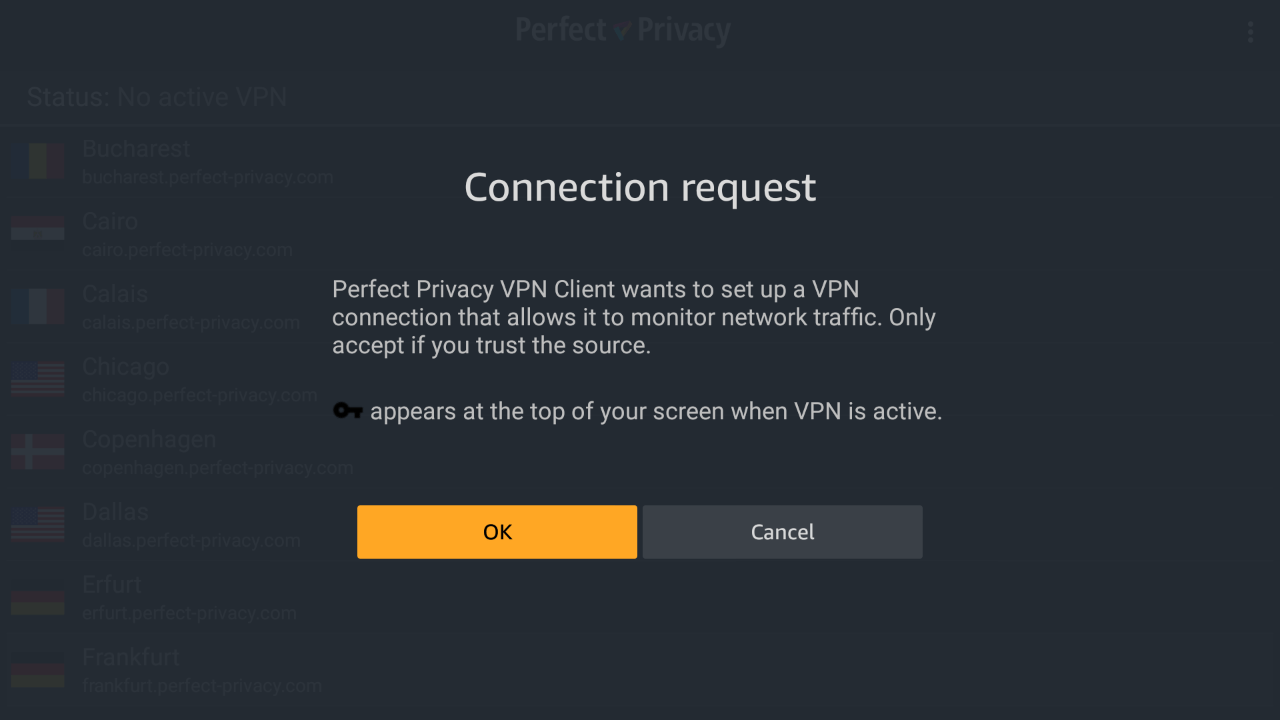
Task: Cancel the VPN connection request
Action: point(782,532)
